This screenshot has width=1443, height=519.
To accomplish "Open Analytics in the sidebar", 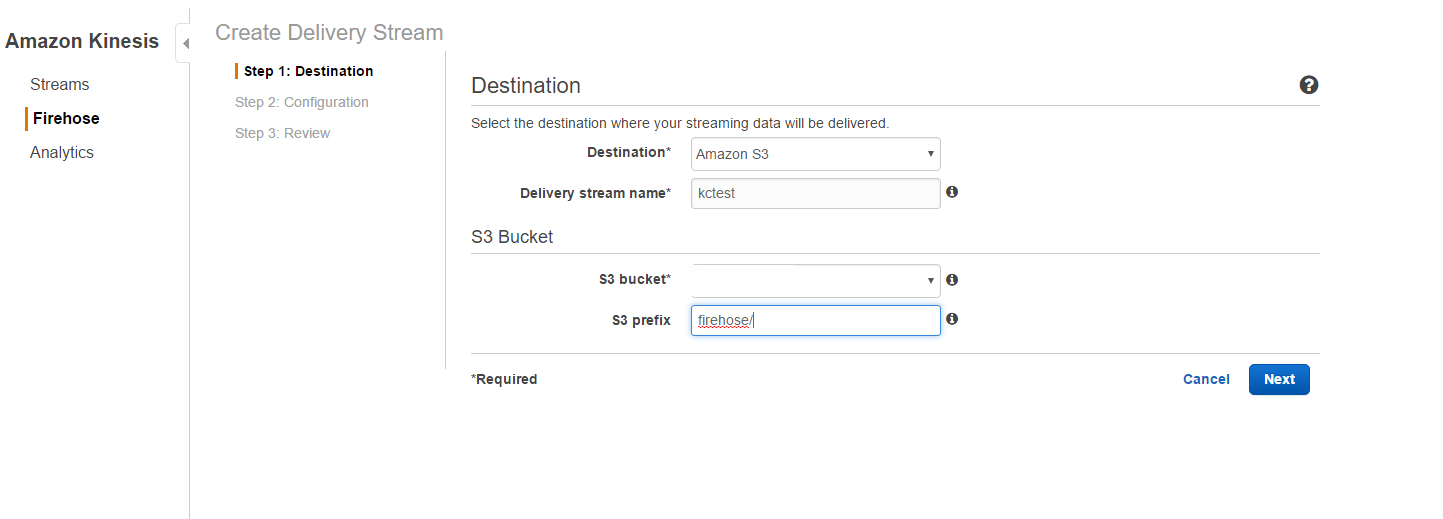I will click(61, 152).
